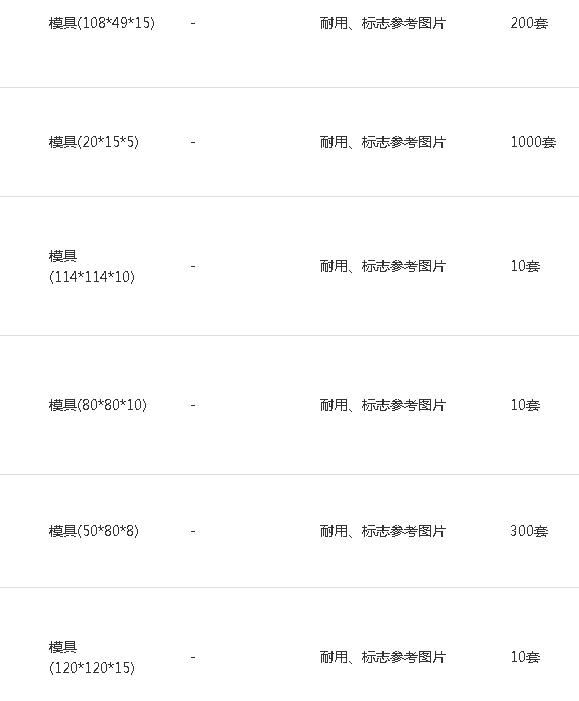Image resolution: width=579 pixels, height=701 pixels.
Task: Click 耐用、标志参考图片 in 20*15*5 row
Action: [x=383, y=142]
